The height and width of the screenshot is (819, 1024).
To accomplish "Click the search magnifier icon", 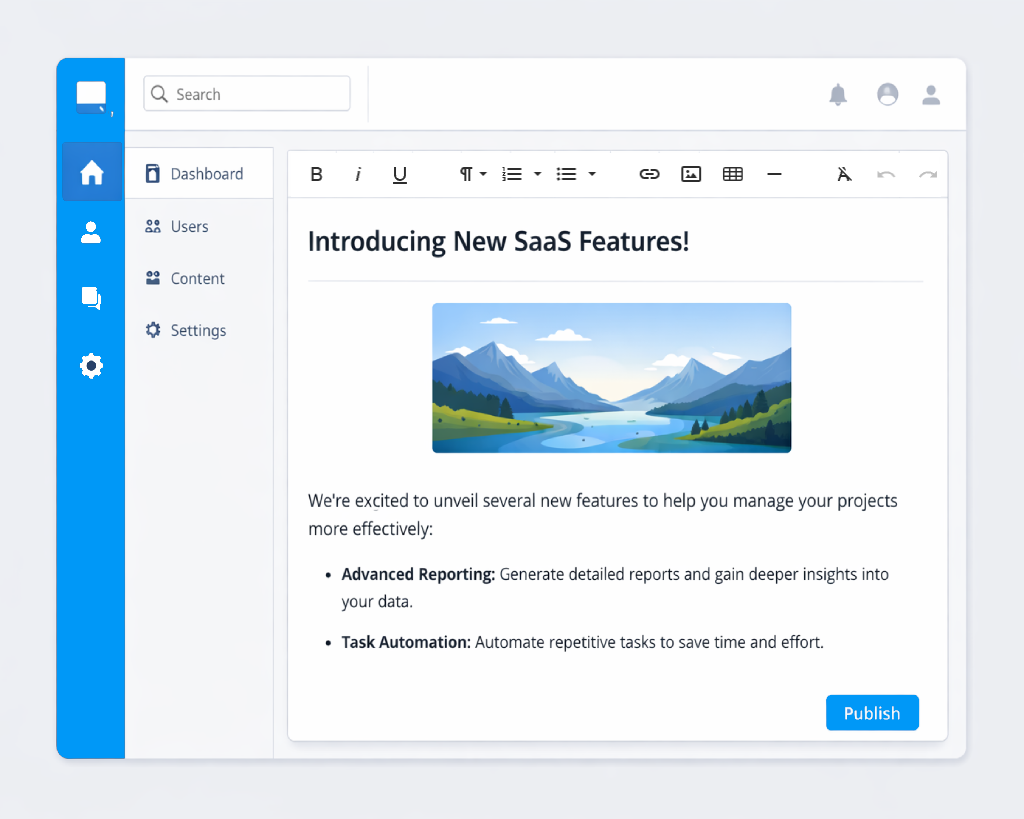I will pos(159,94).
